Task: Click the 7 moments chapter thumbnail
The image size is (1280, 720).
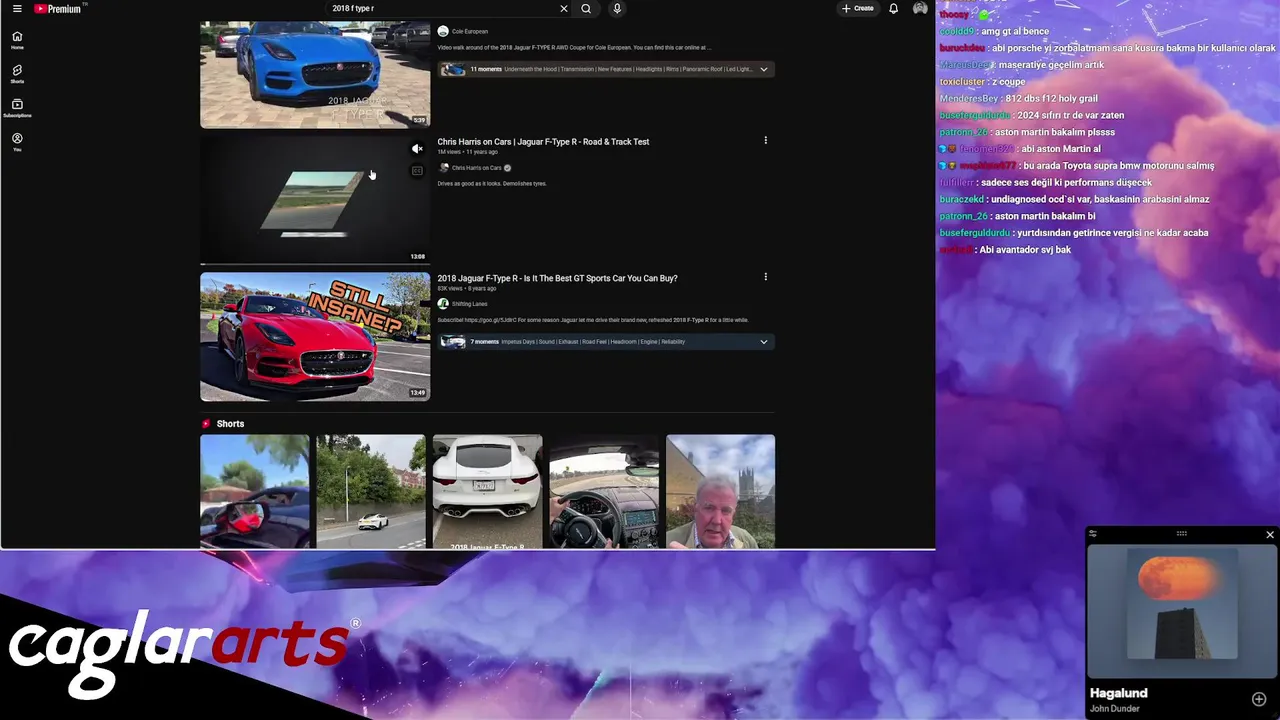Action: (x=453, y=342)
